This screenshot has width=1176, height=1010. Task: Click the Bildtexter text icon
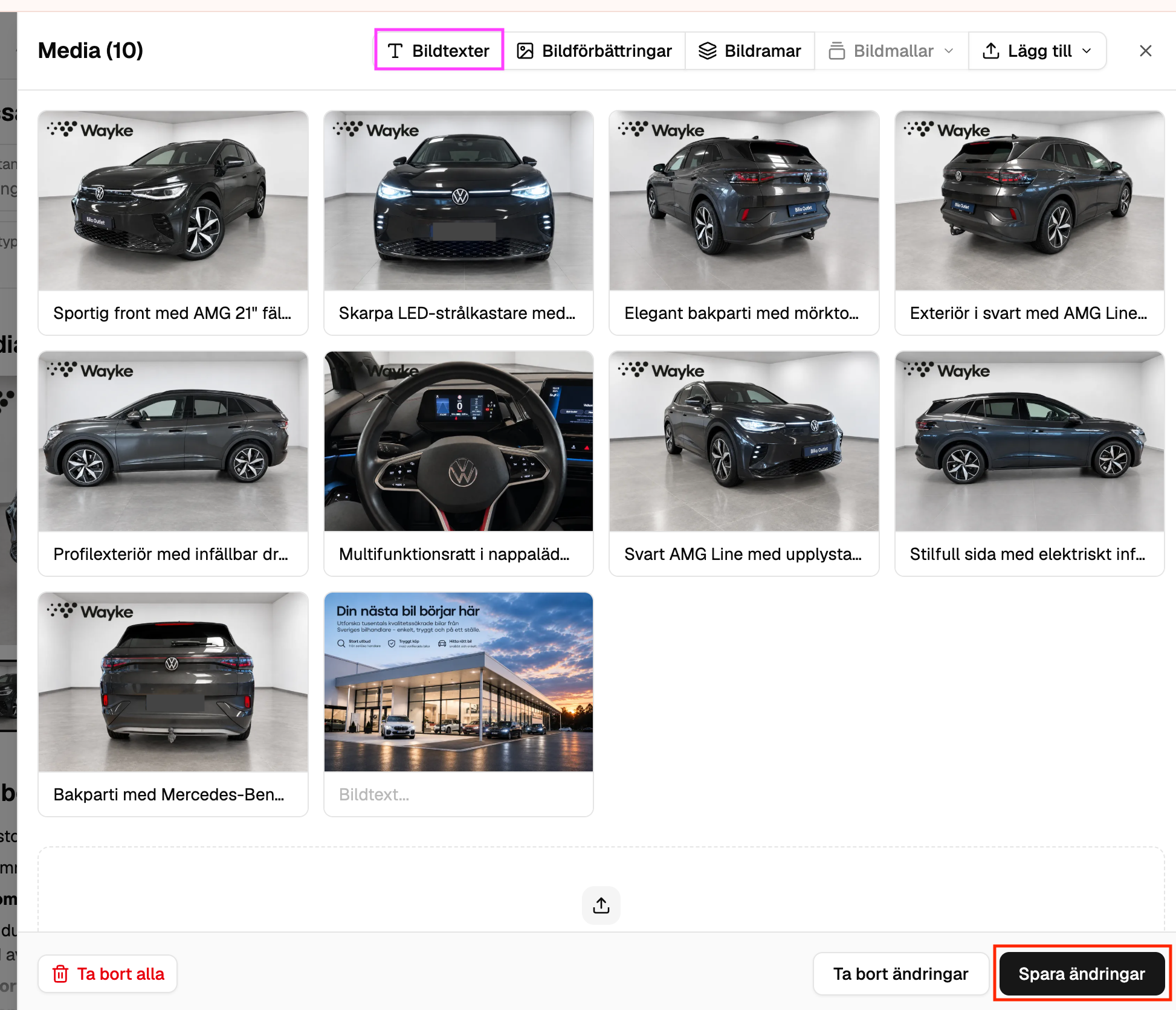click(395, 51)
